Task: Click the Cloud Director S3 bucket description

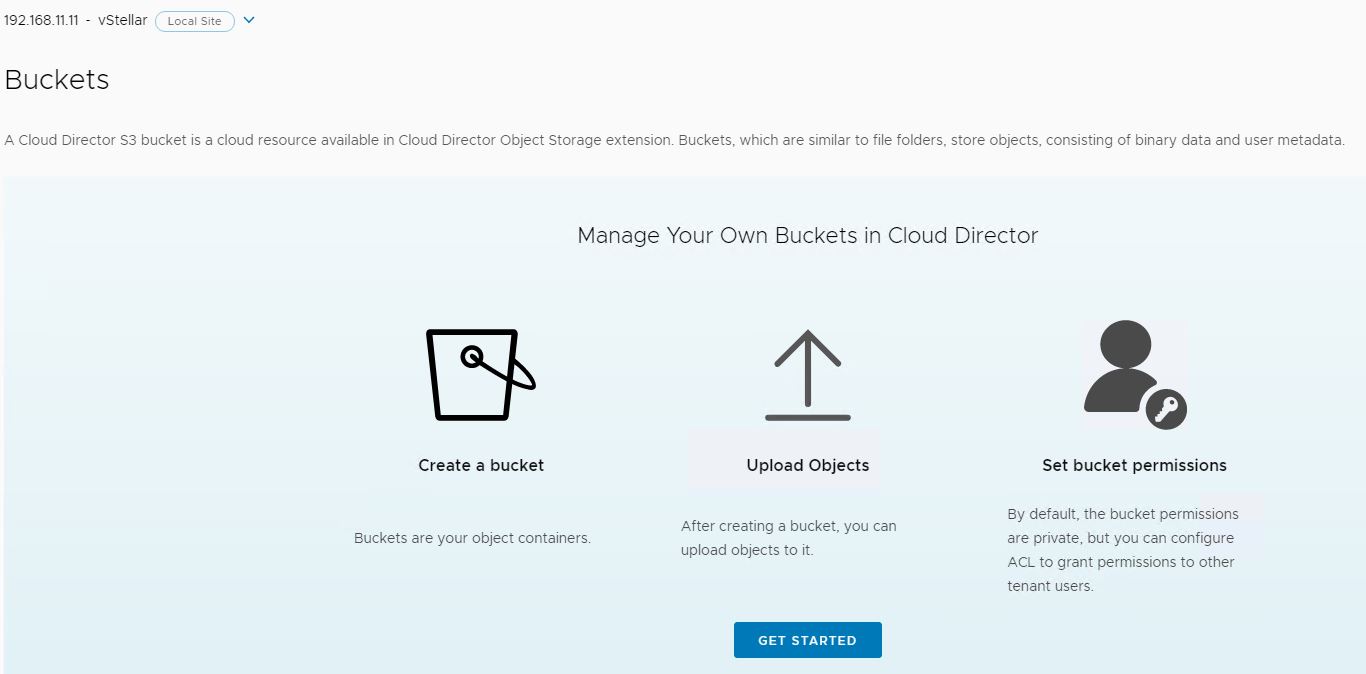Action: click(x=674, y=140)
